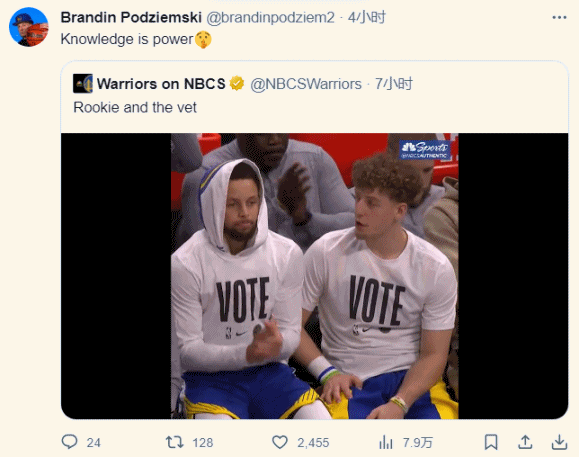
Task: Open the @brandinpodziem2 handle link
Action: click(x=270, y=17)
